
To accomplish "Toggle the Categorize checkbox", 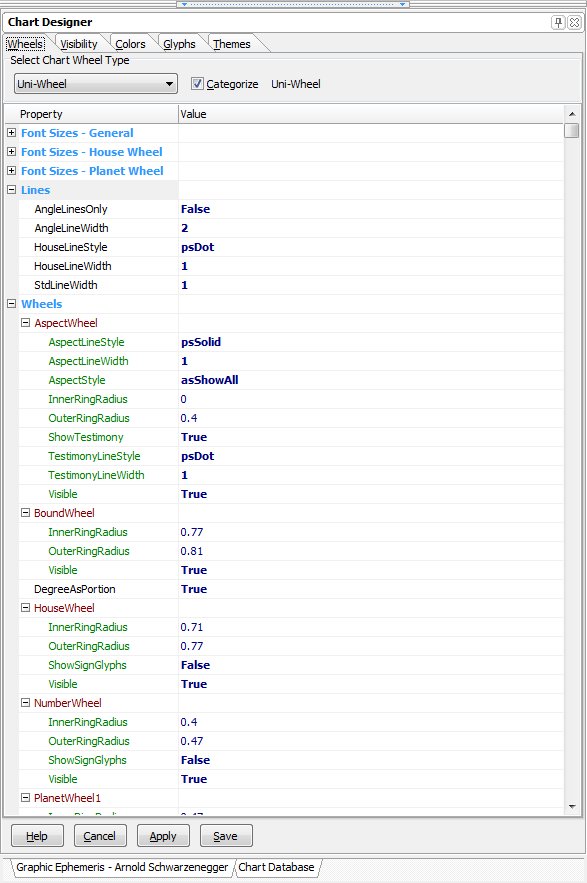I will coord(197,84).
